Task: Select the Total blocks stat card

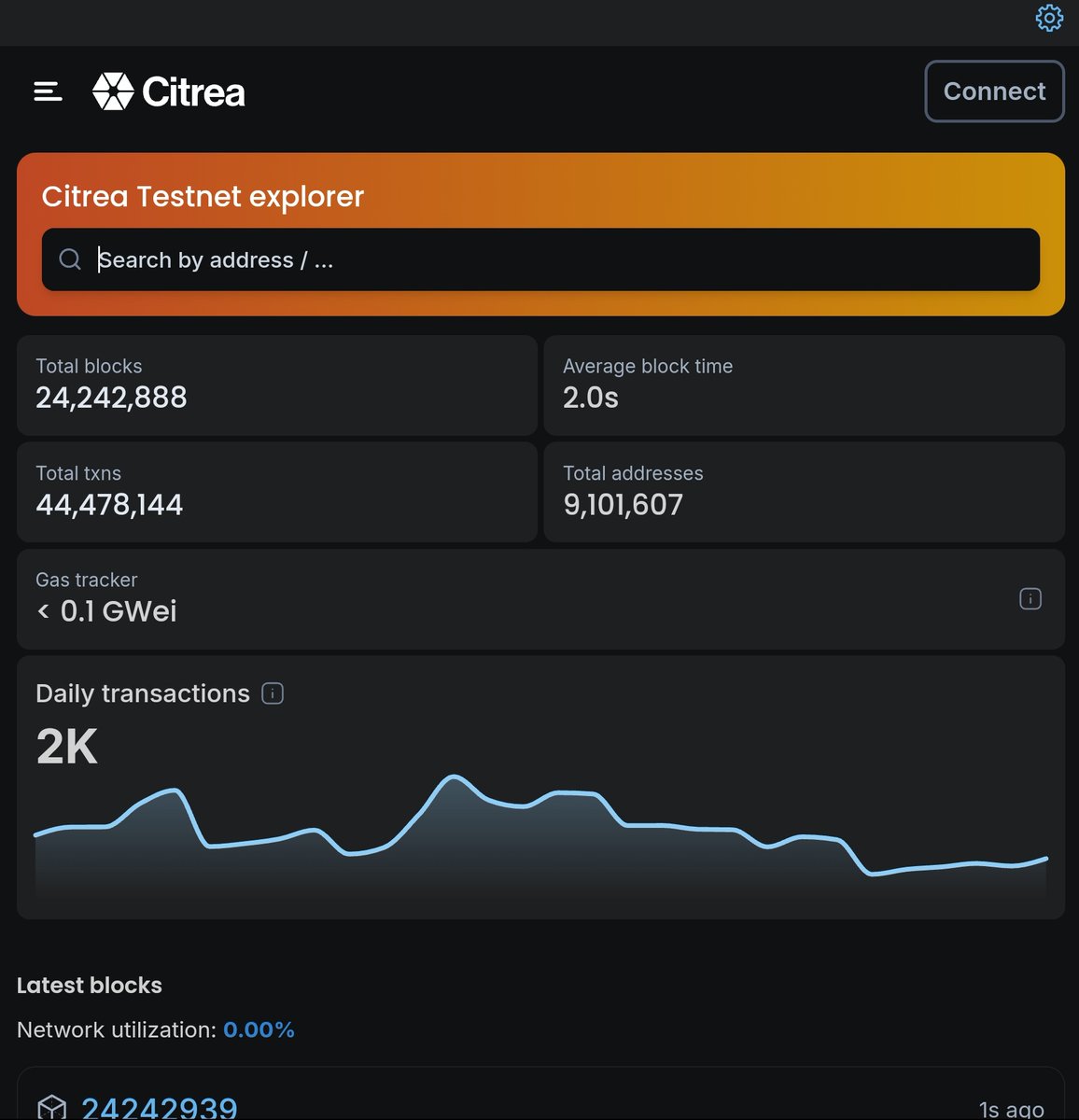Action: pyautogui.click(x=276, y=385)
